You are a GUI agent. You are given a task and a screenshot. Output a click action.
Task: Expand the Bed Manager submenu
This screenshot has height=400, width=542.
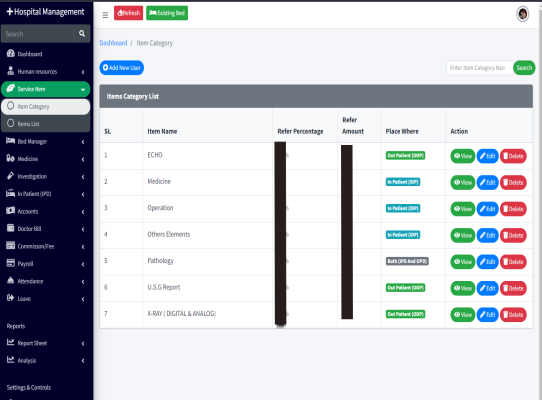click(45, 141)
